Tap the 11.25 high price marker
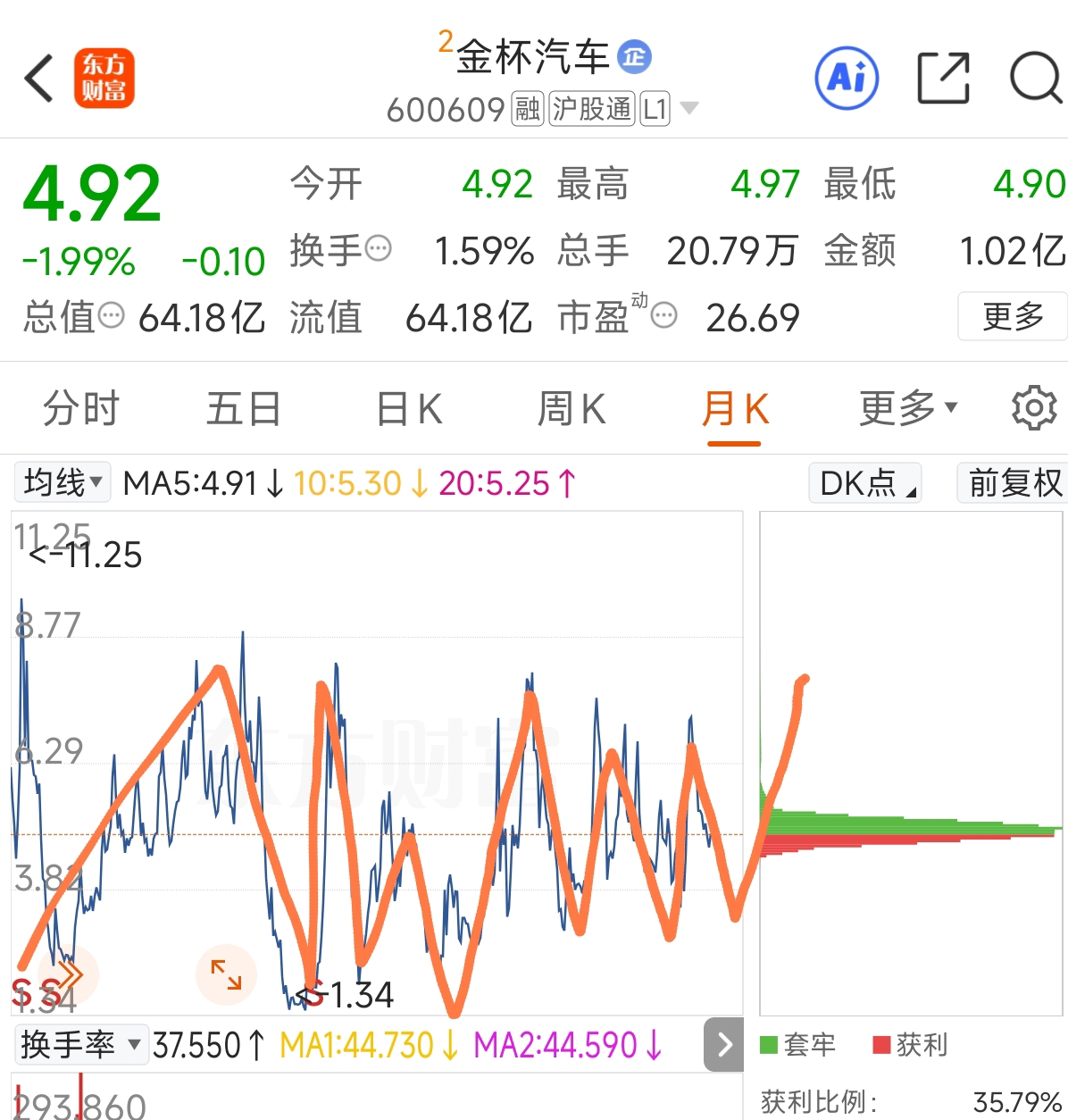1068x1120 pixels. pyautogui.click(x=86, y=555)
